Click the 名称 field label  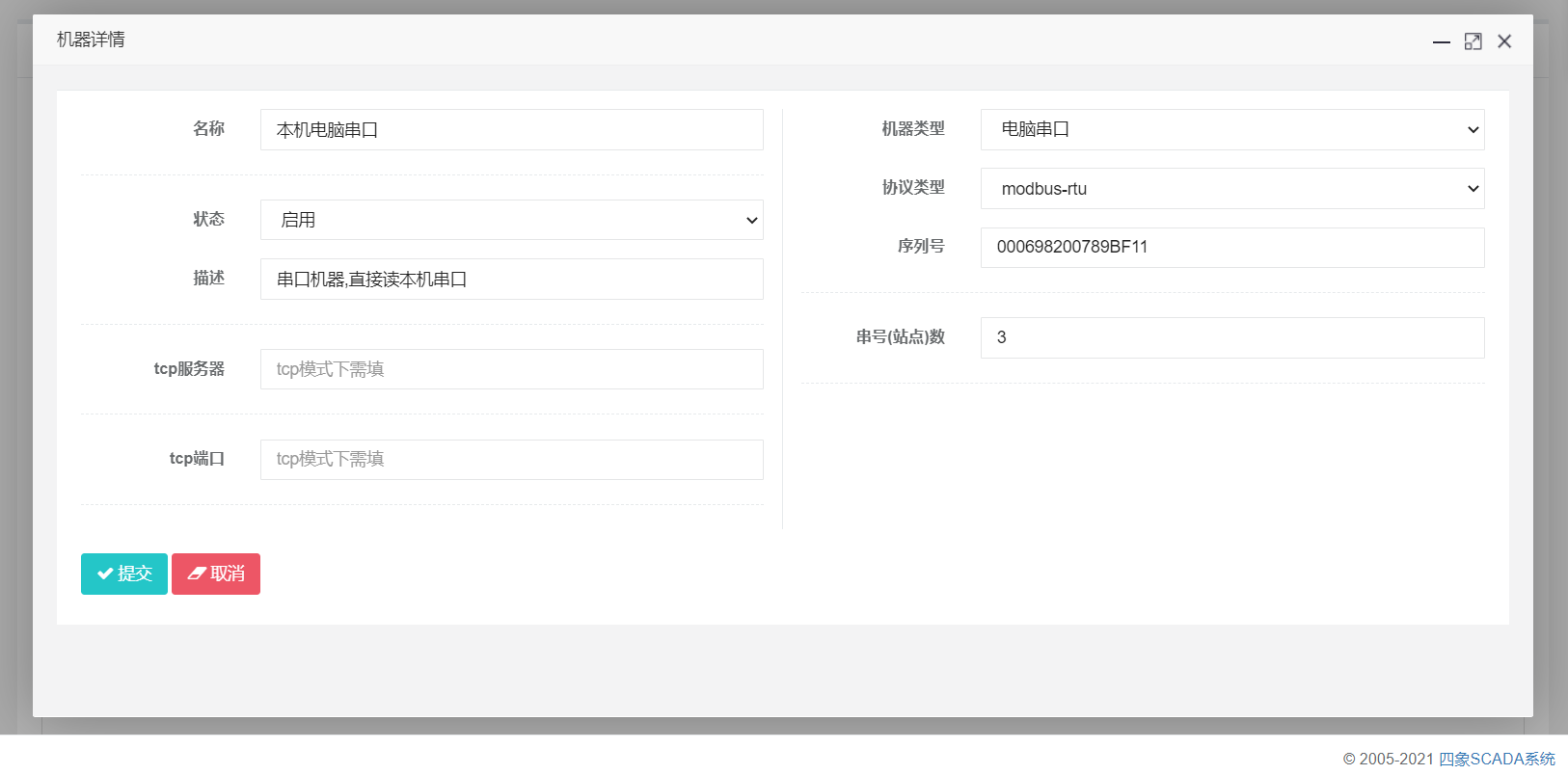click(x=208, y=129)
